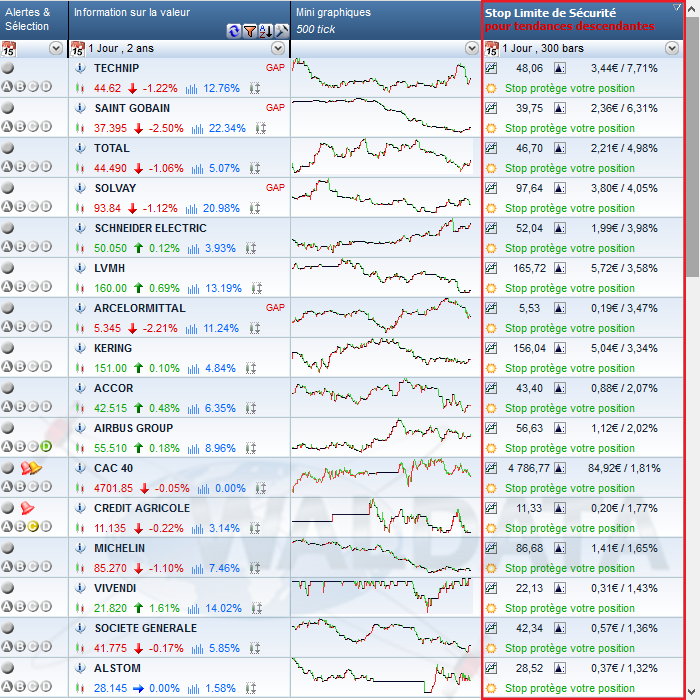Click MICHELIN price 85.270
Image resolution: width=700 pixels, height=700 pixels.
[110, 568]
